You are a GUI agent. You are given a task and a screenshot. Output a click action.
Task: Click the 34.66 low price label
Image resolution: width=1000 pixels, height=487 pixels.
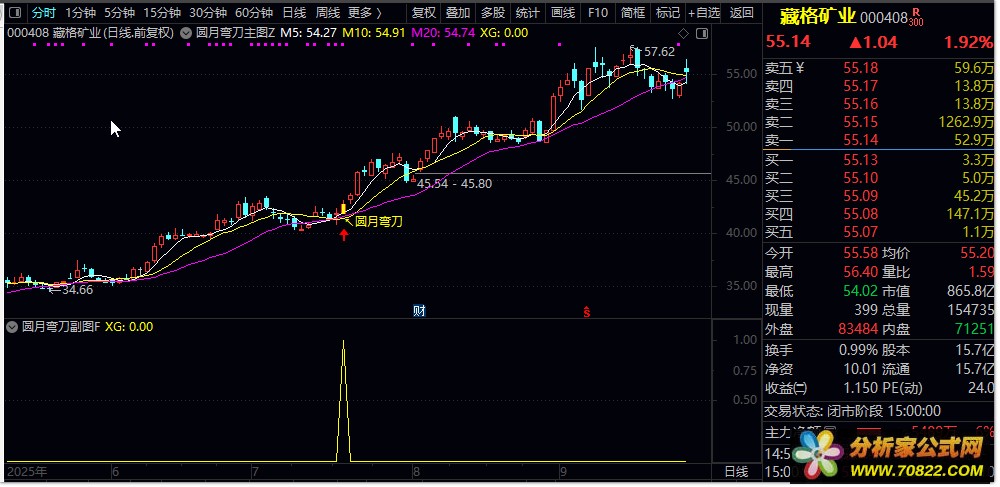click(77, 290)
